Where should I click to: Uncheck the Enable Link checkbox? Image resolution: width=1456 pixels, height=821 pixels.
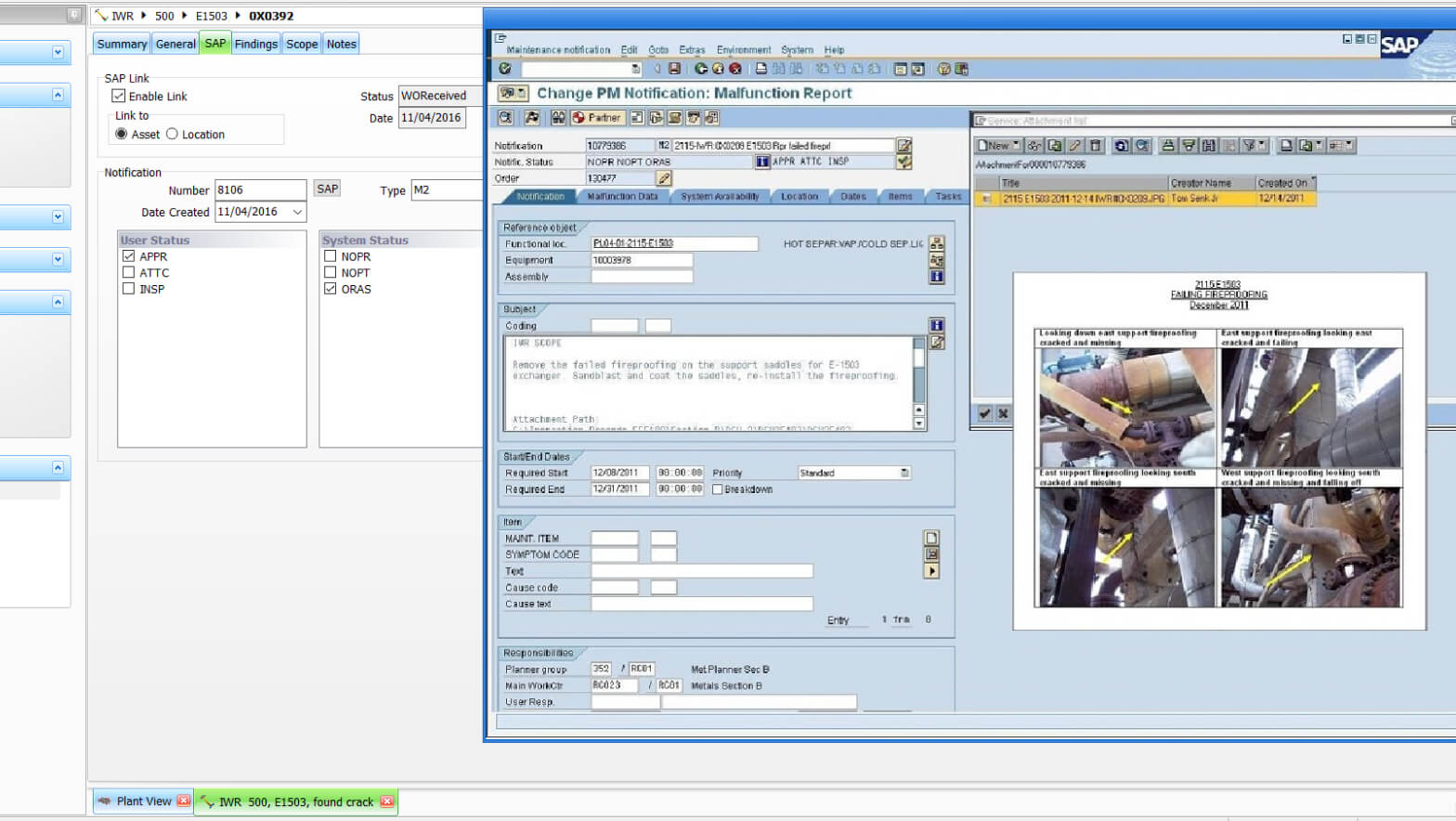click(x=119, y=96)
